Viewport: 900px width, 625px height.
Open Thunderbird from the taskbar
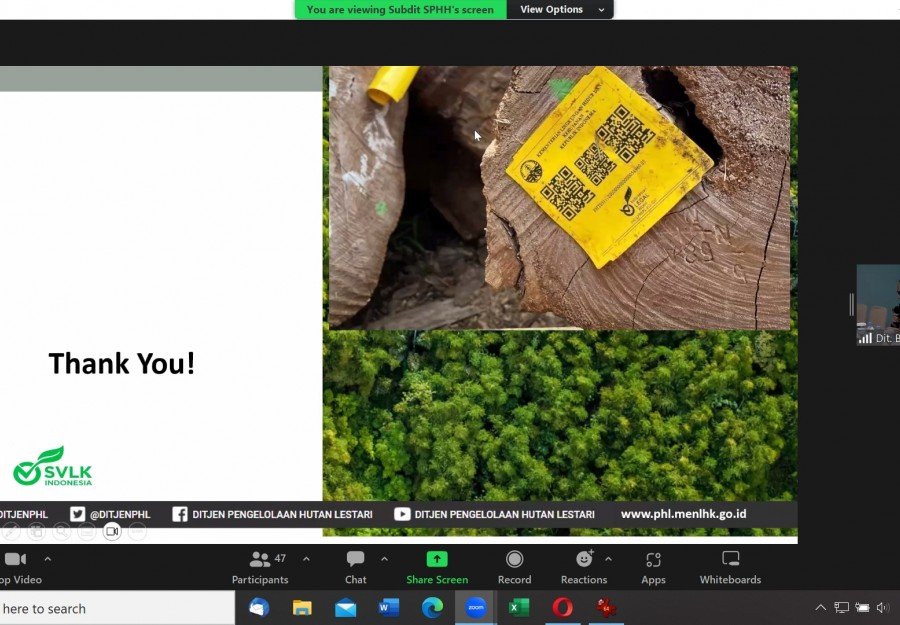pos(259,607)
